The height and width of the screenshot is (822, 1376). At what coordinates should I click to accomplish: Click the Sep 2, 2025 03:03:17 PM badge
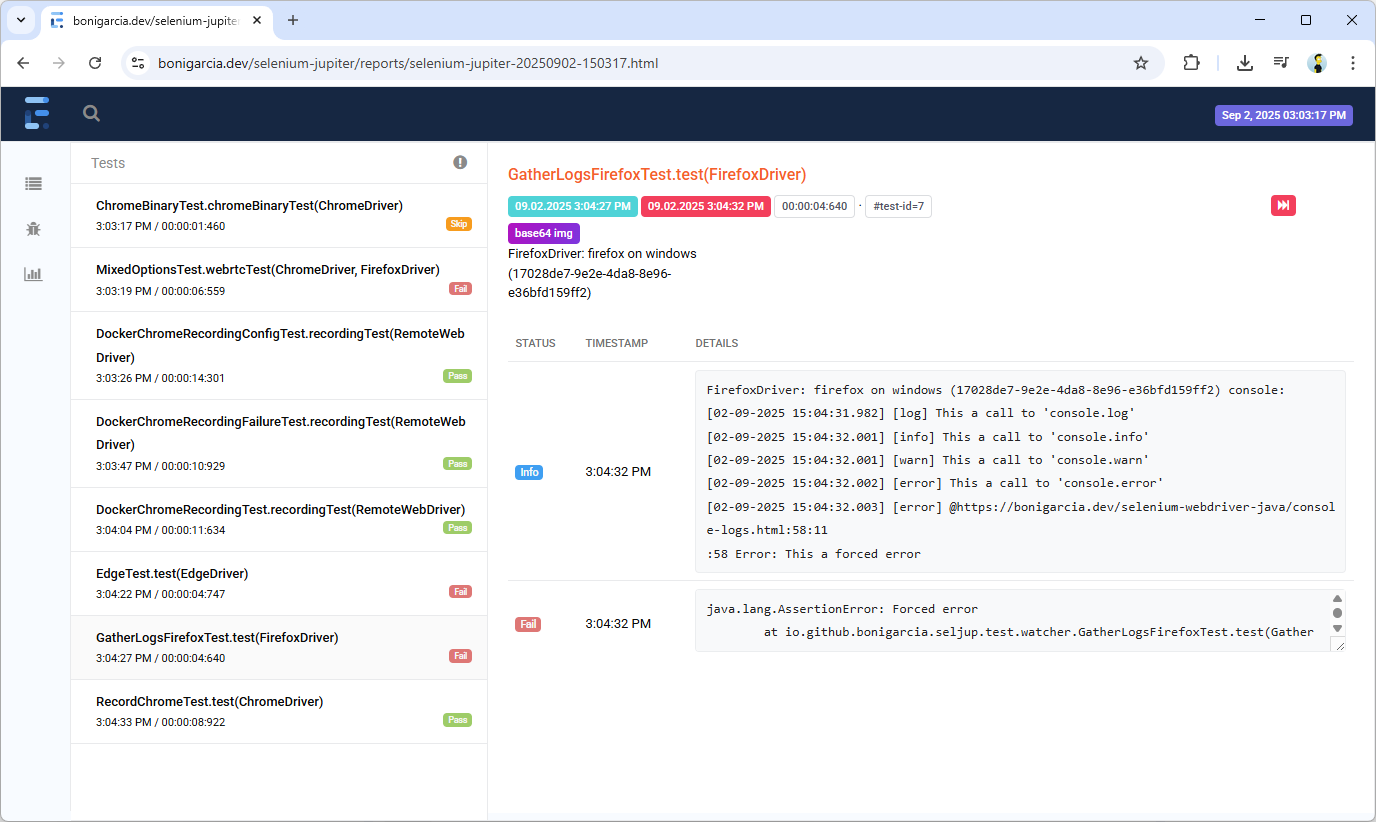pos(1284,115)
